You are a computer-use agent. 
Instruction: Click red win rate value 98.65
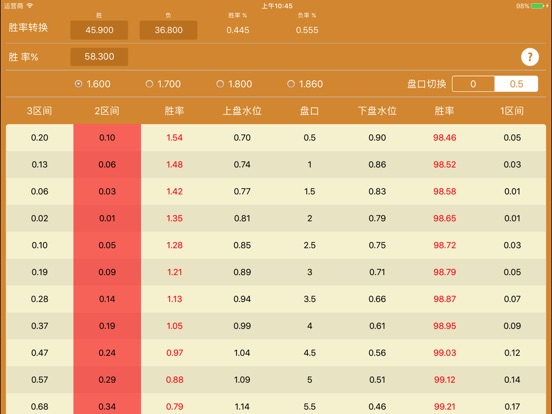click(x=445, y=218)
